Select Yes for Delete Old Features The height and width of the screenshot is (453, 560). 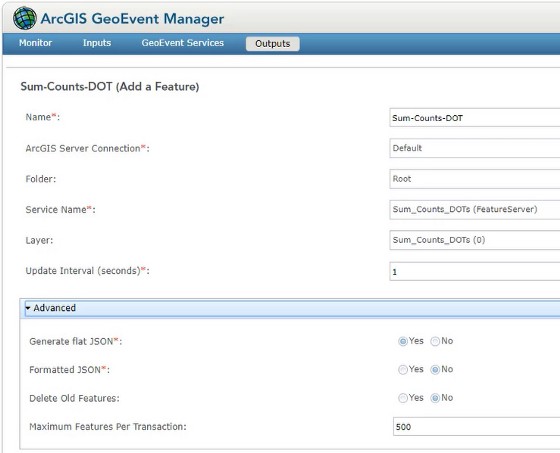pos(402,398)
